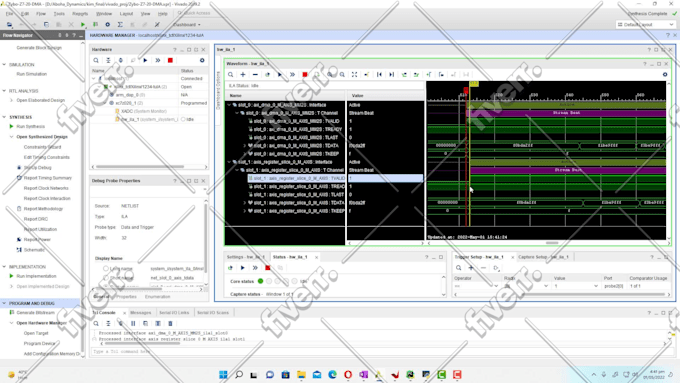
Task: Collapse Open Synthesized Design tree
Action: tap(11, 137)
